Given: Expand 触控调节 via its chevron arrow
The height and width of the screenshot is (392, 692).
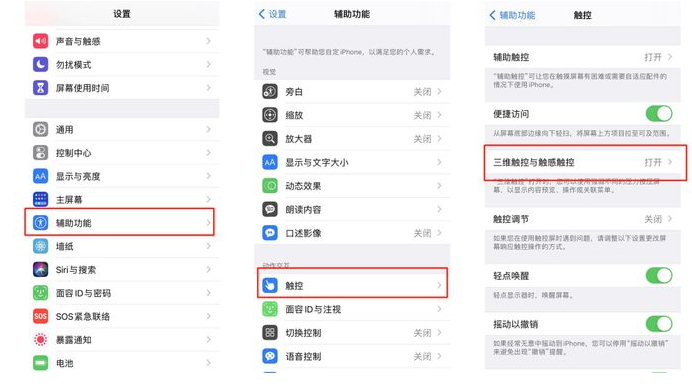Looking at the screenshot, I should [670, 219].
